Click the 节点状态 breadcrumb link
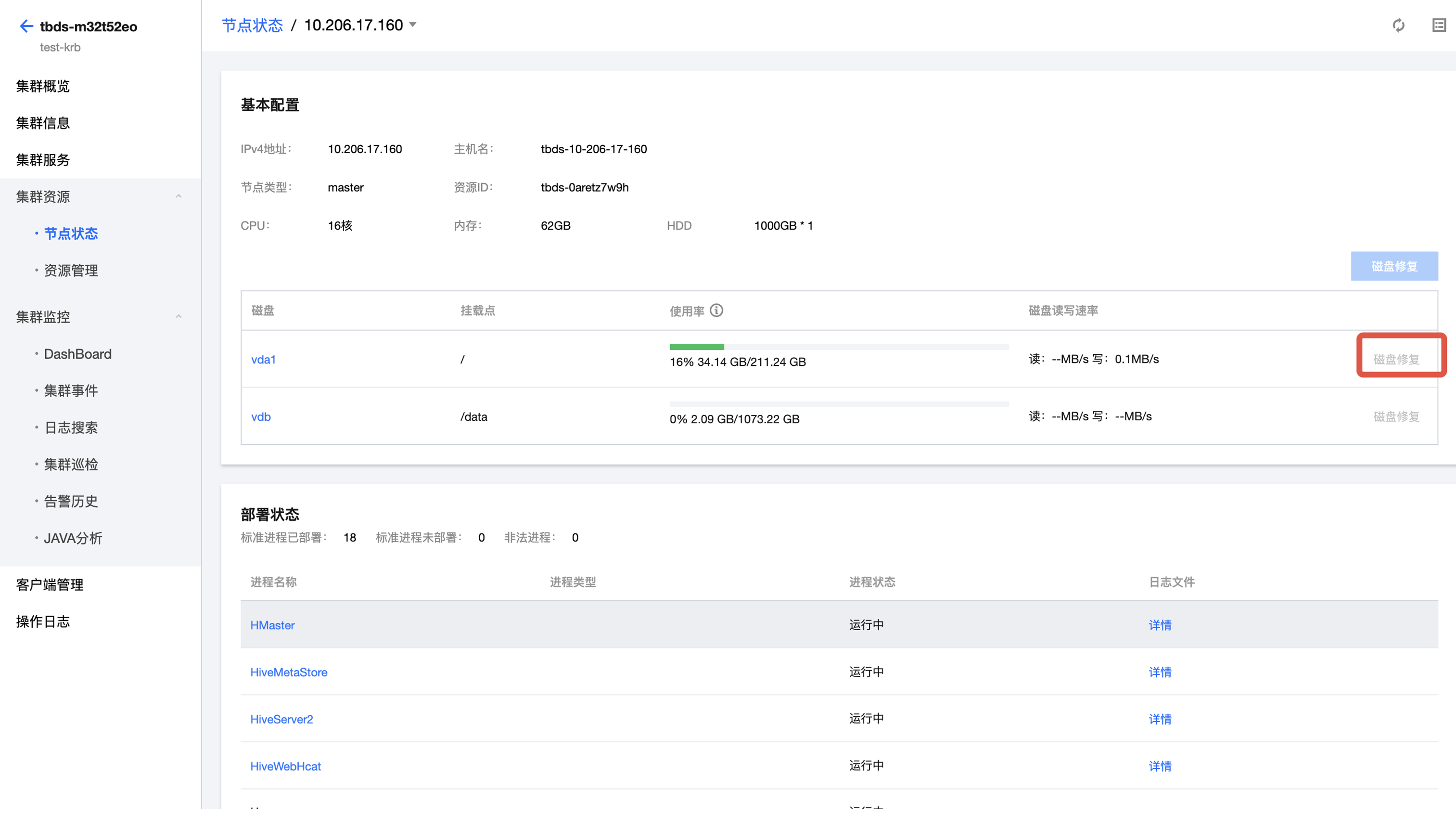This screenshot has width=1456, height=816. [x=252, y=25]
